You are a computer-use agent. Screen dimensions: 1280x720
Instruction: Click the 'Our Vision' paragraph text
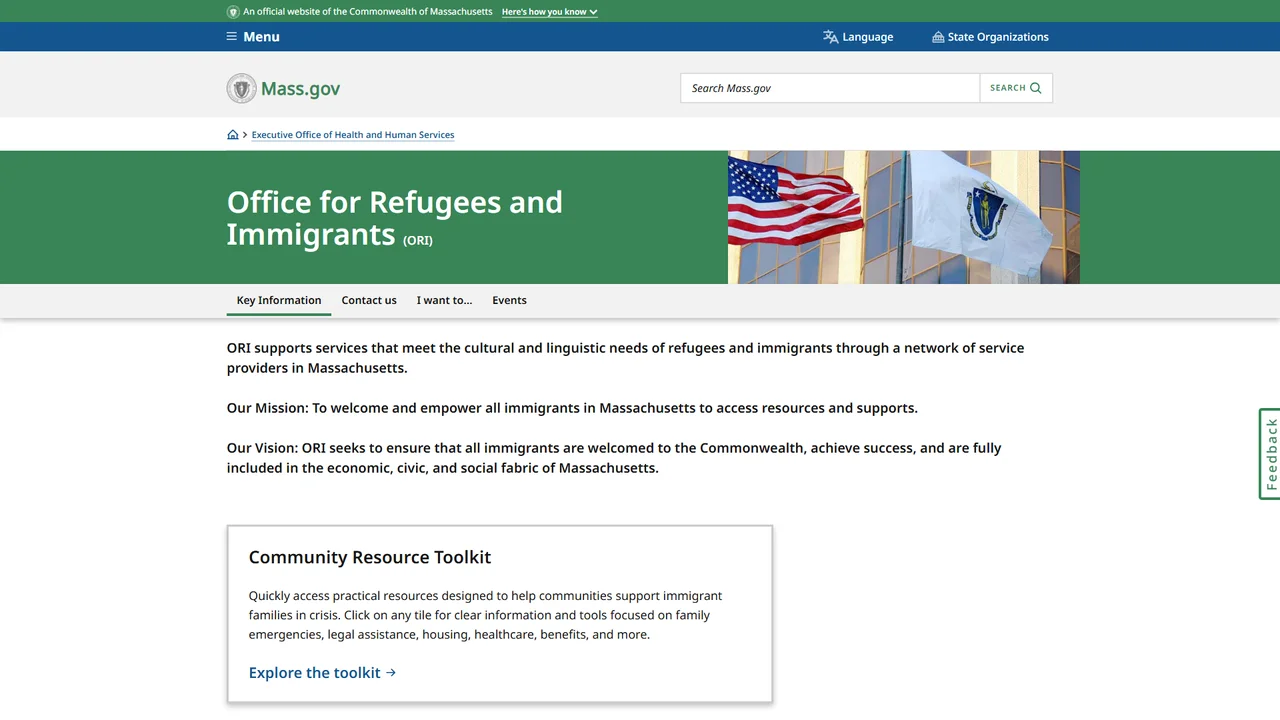point(614,458)
